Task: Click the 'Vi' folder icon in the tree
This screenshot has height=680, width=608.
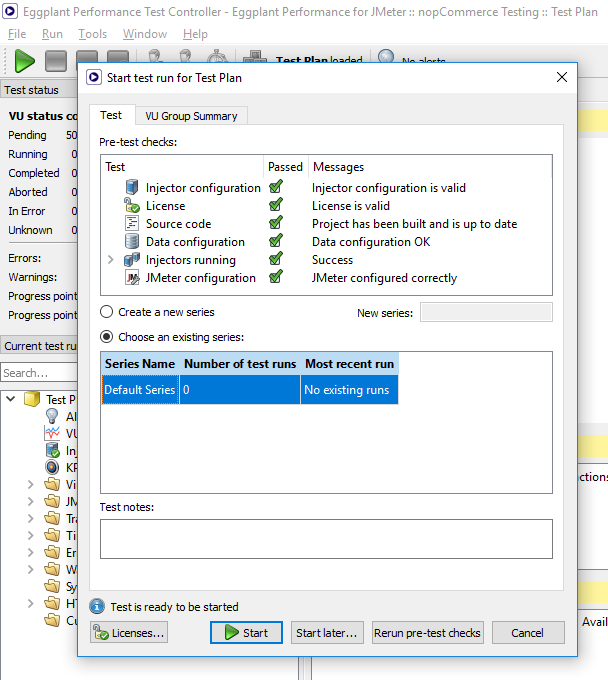Action: click(x=52, y=484)
